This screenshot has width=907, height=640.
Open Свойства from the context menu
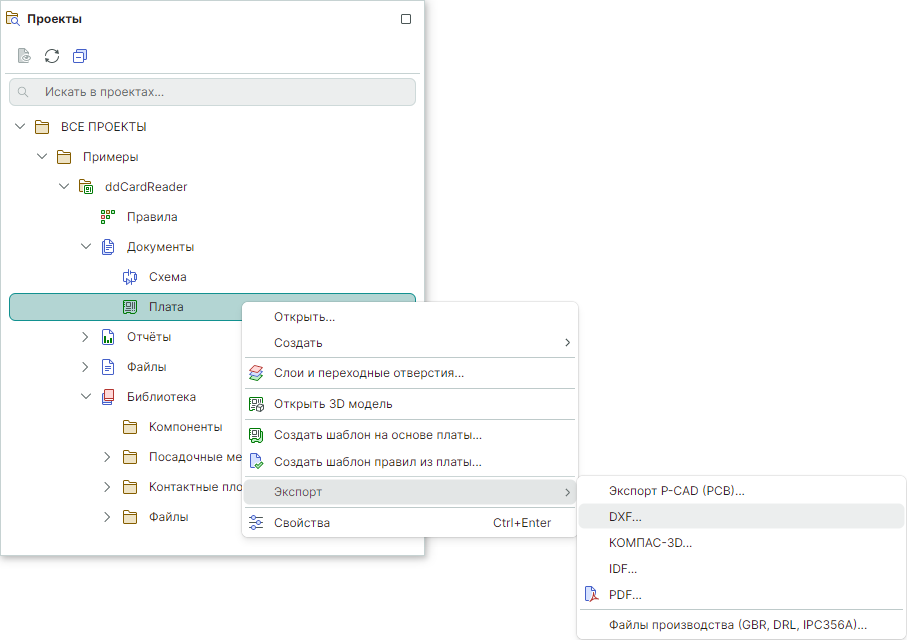(301, 523)
